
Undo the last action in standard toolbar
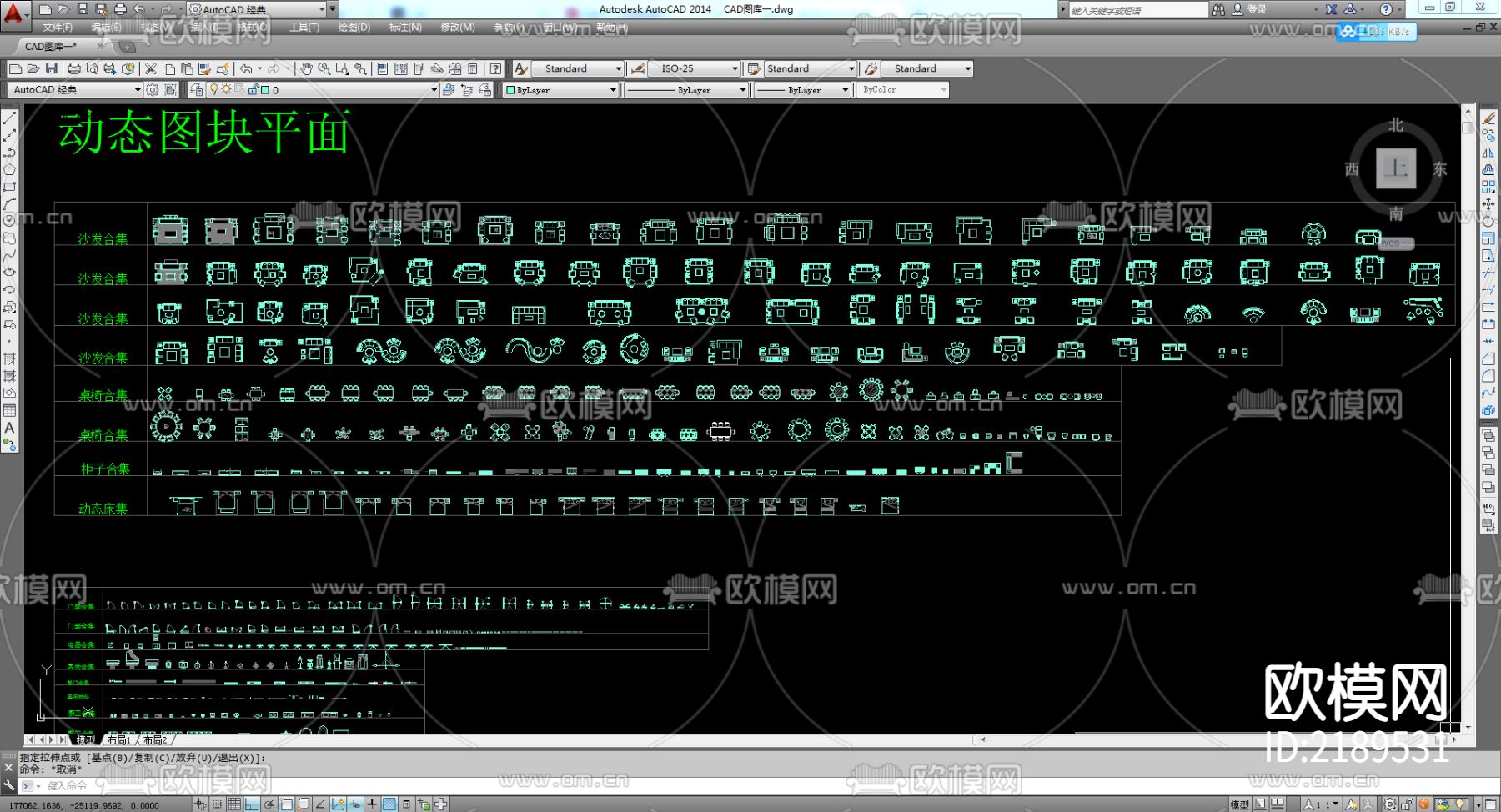[246, 68]
